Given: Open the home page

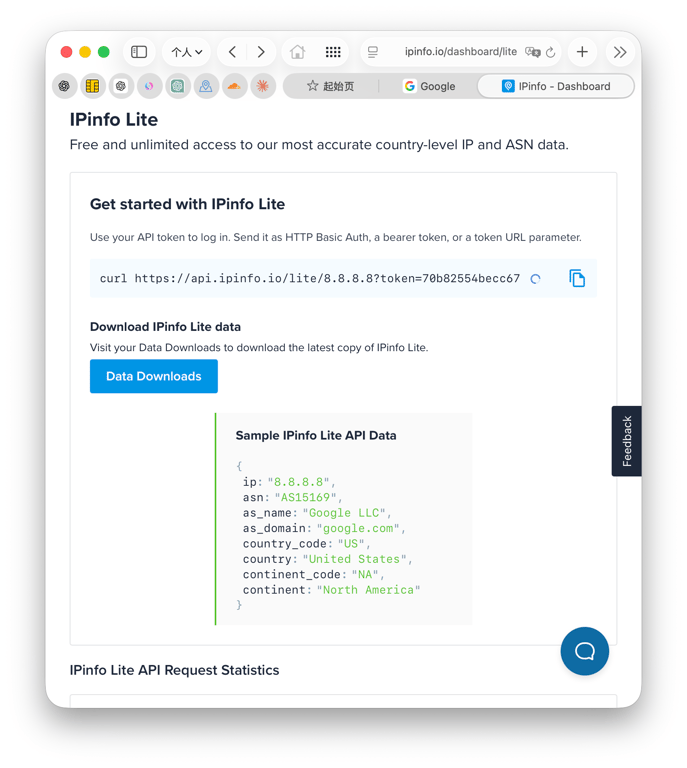Looking at the screenshot, I should [x=297, y=52].
